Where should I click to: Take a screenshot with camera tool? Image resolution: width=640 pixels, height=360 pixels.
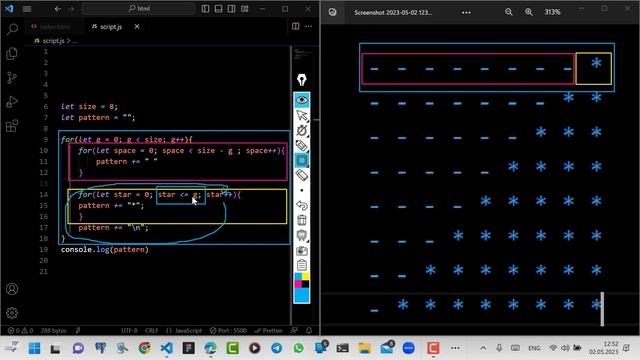click(x=302, y=251)
